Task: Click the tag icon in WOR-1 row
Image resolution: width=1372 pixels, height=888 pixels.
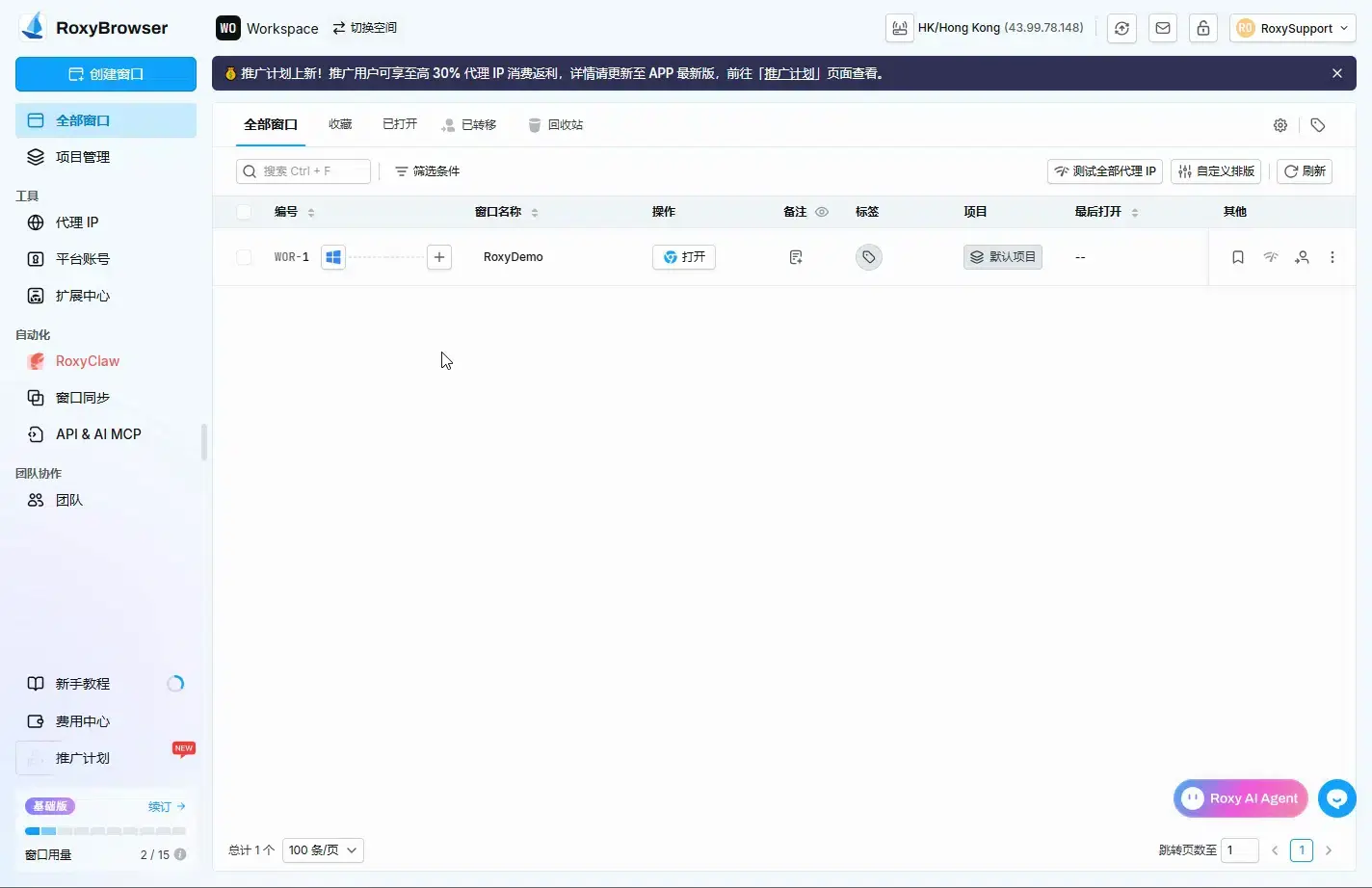Action: coord(868,257)
